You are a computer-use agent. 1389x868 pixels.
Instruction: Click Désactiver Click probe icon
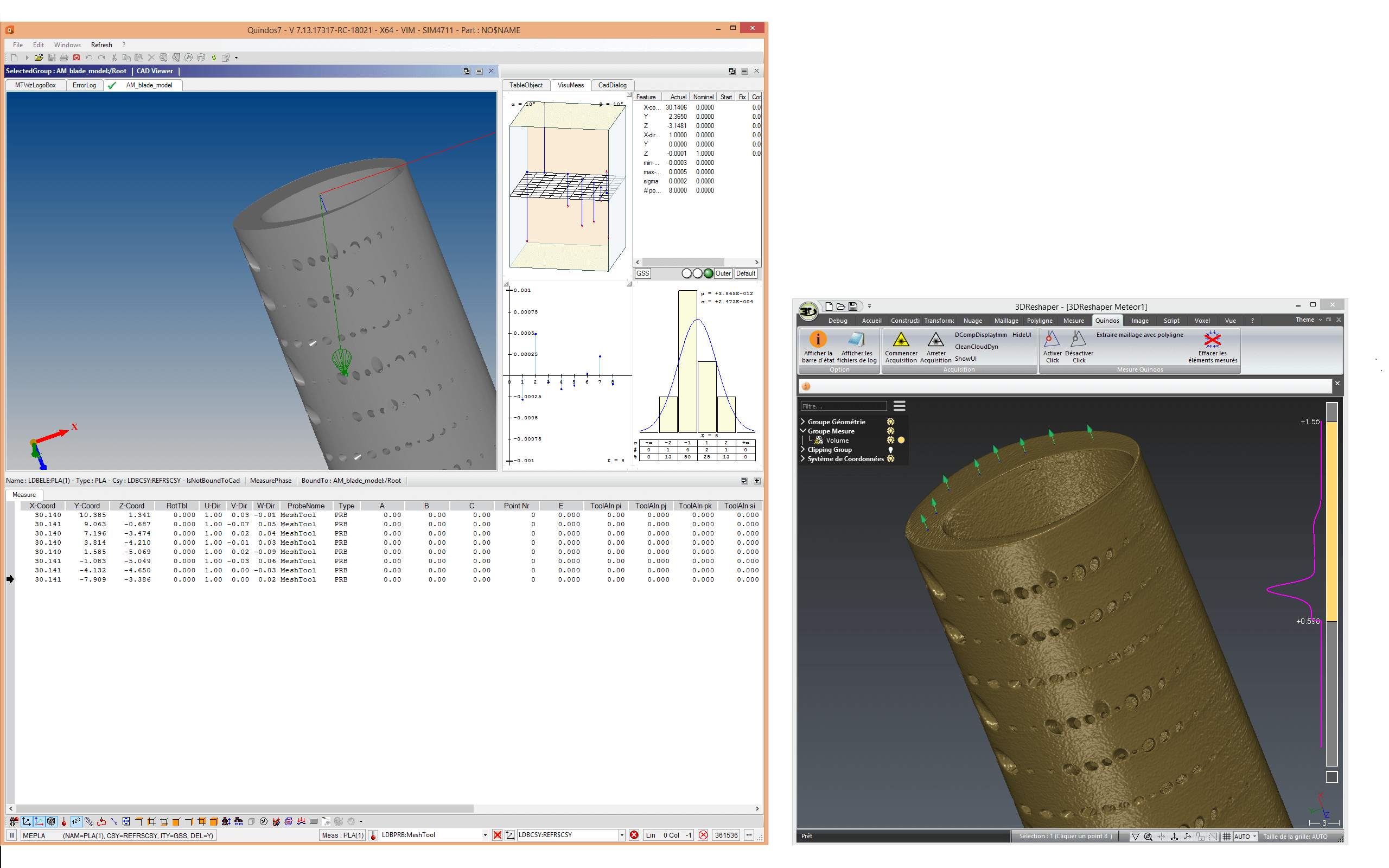coord(1078,339)
